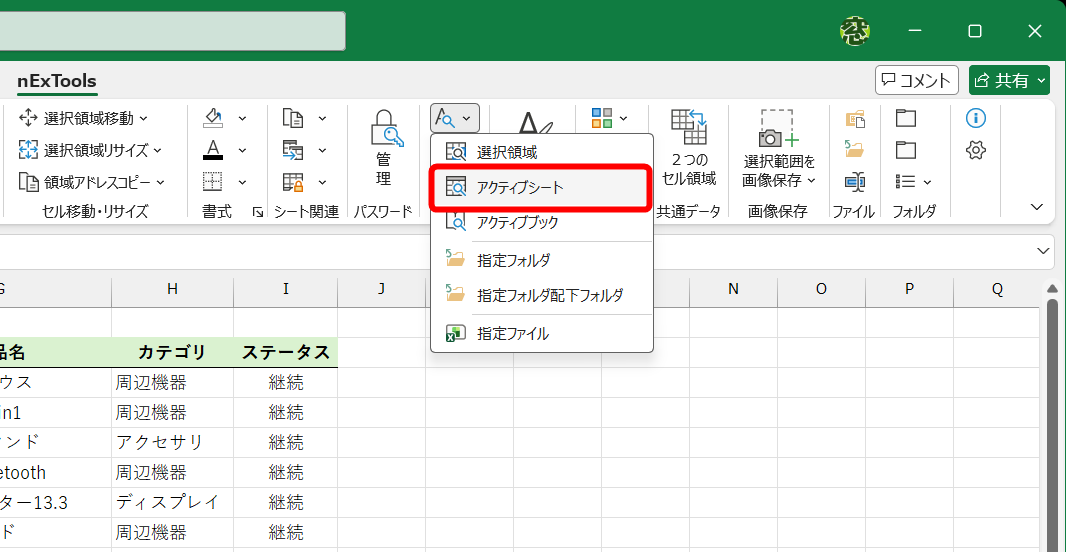Click the folder-with-document icon in ファイル group
This screenshot has height=552, width=1066.
coord(855,118)
